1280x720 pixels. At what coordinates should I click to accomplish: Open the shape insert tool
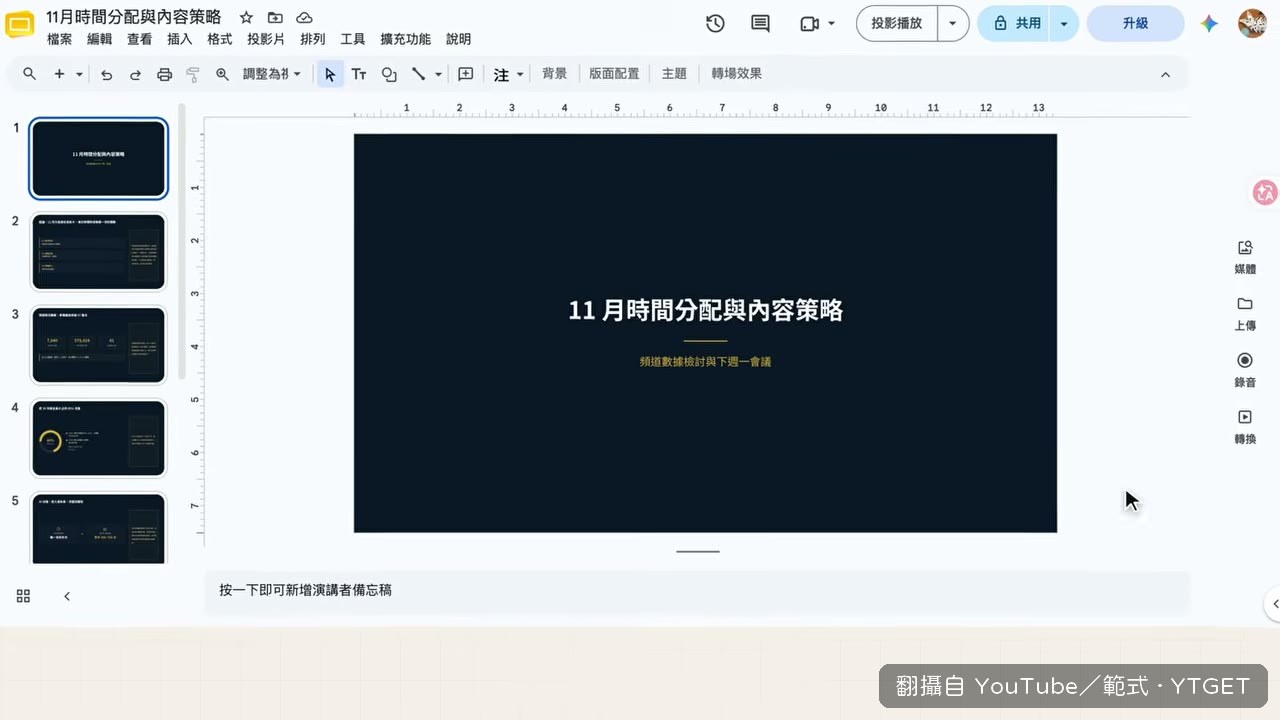tap(389, 74)
